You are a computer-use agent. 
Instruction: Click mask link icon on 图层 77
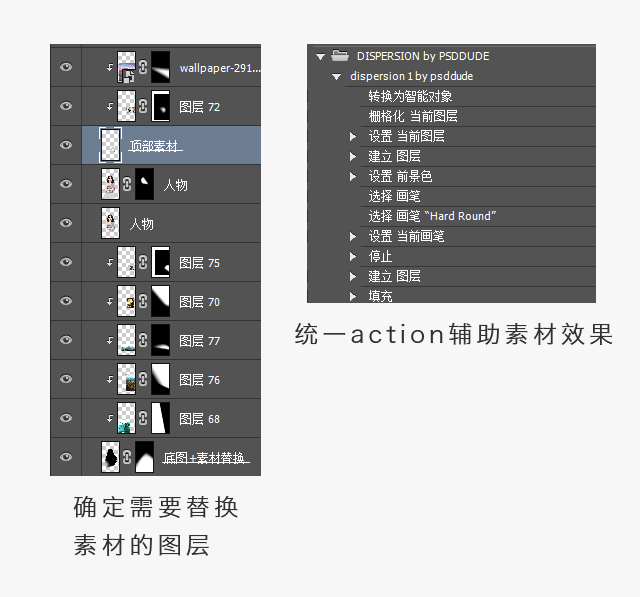click(x=143, y=340)
